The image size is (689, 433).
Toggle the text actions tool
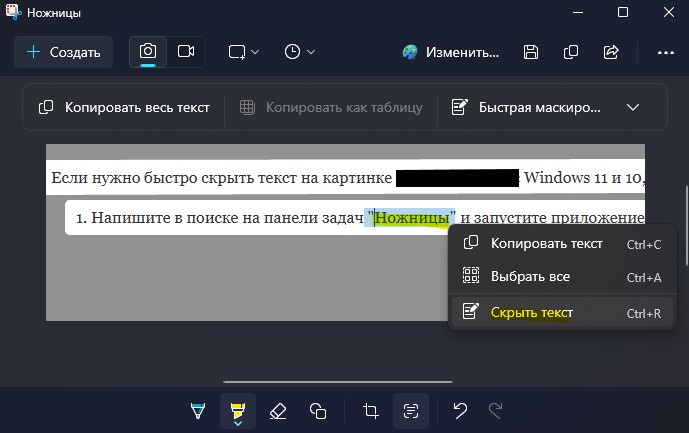click(x=411, y=411)
